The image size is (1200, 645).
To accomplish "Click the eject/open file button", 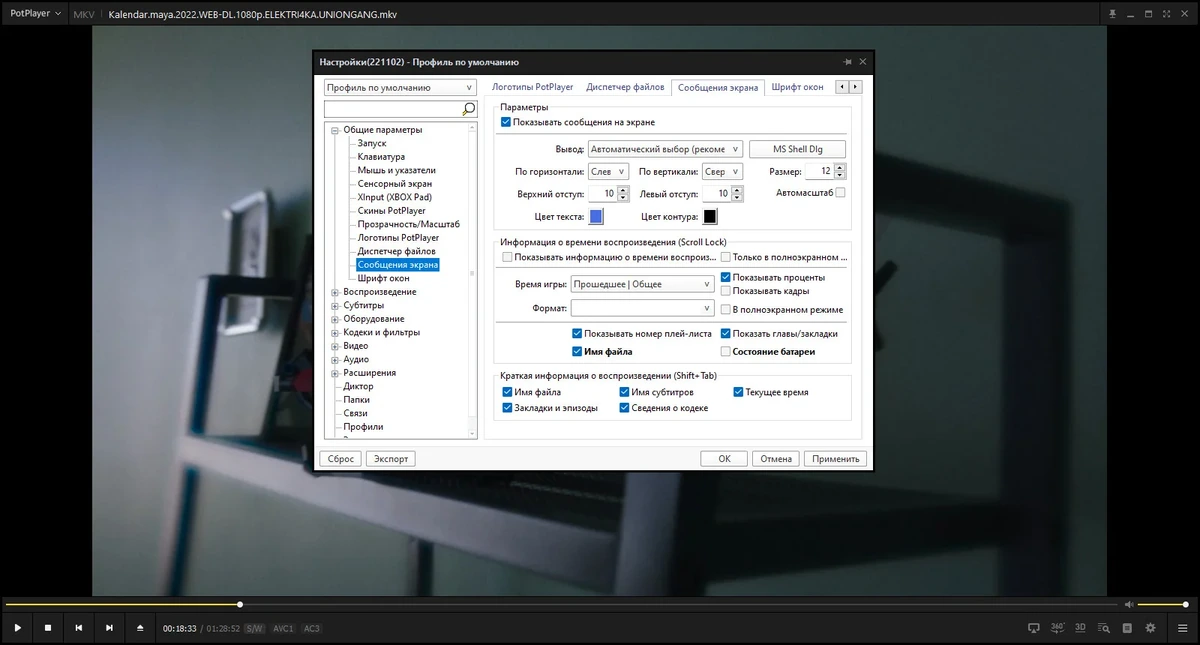I will [140, 628].
